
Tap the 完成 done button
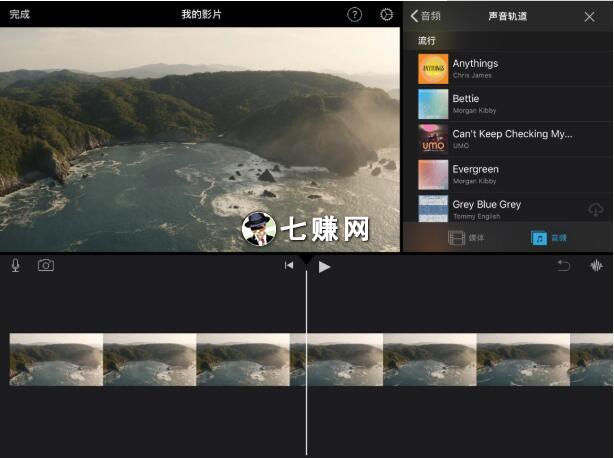pyautogui.click(x=20, y=14)
